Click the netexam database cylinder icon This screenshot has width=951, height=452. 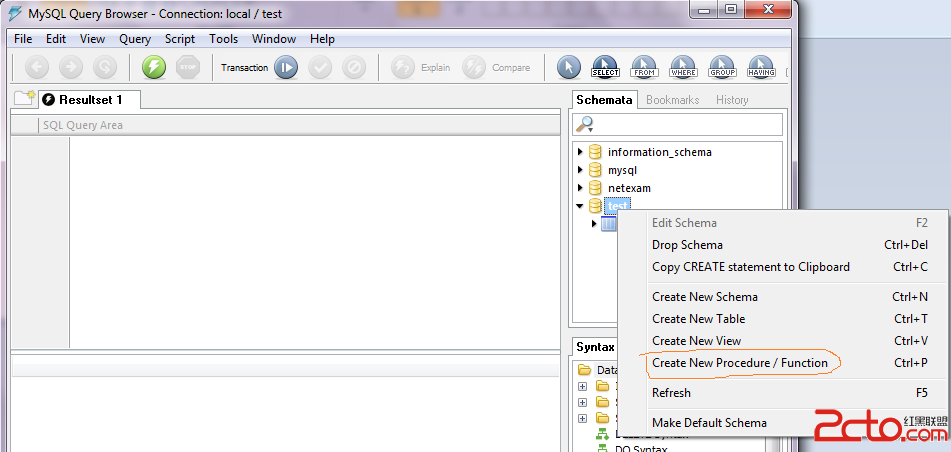595,188
